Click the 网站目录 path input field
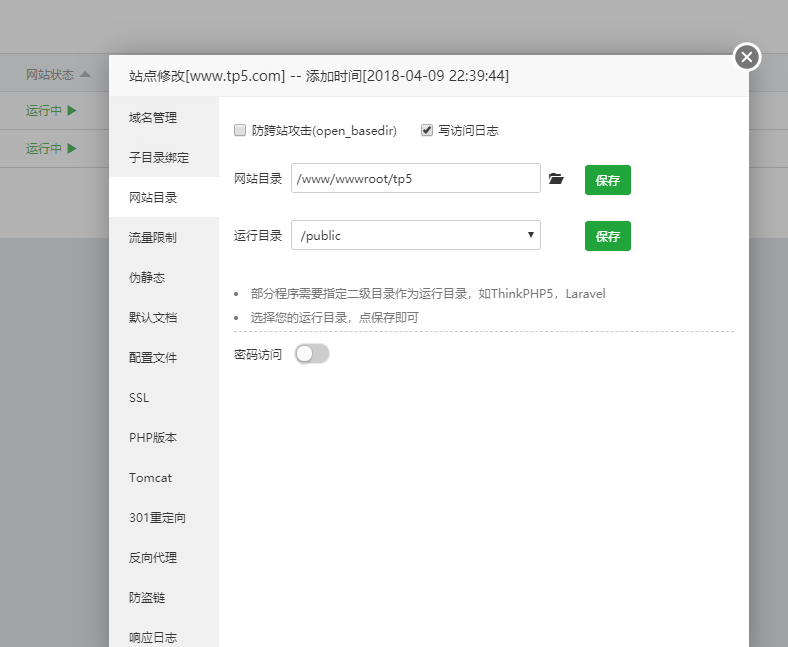Screen dimensions: 788x647 point(415,179)
